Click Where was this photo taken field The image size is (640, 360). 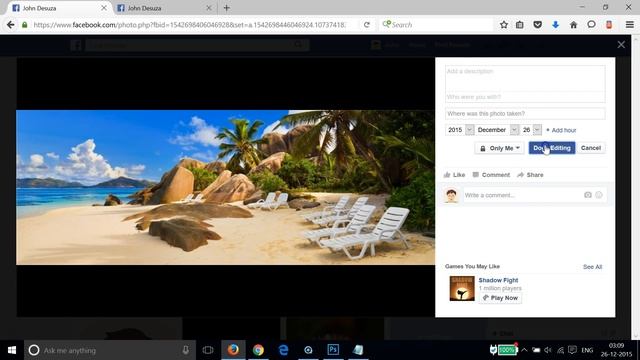pos(525,113)
